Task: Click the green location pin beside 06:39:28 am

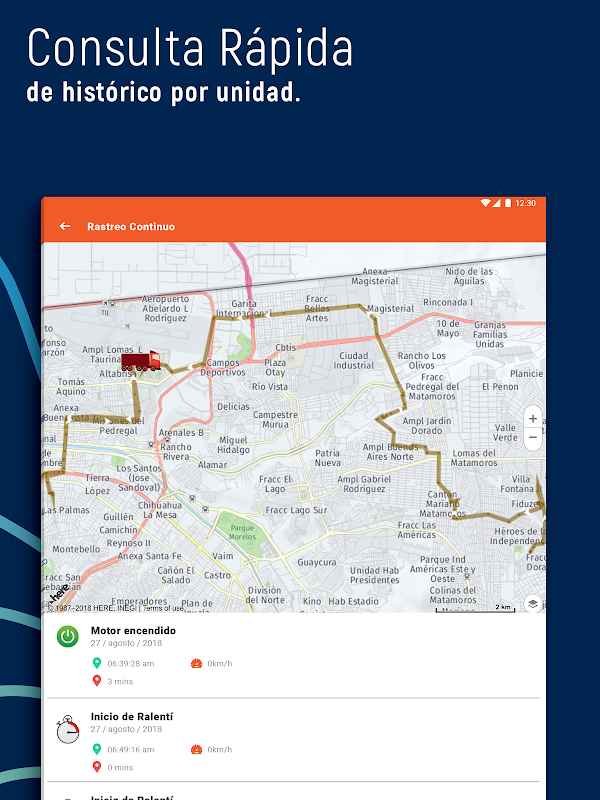Action: (96, 663)
